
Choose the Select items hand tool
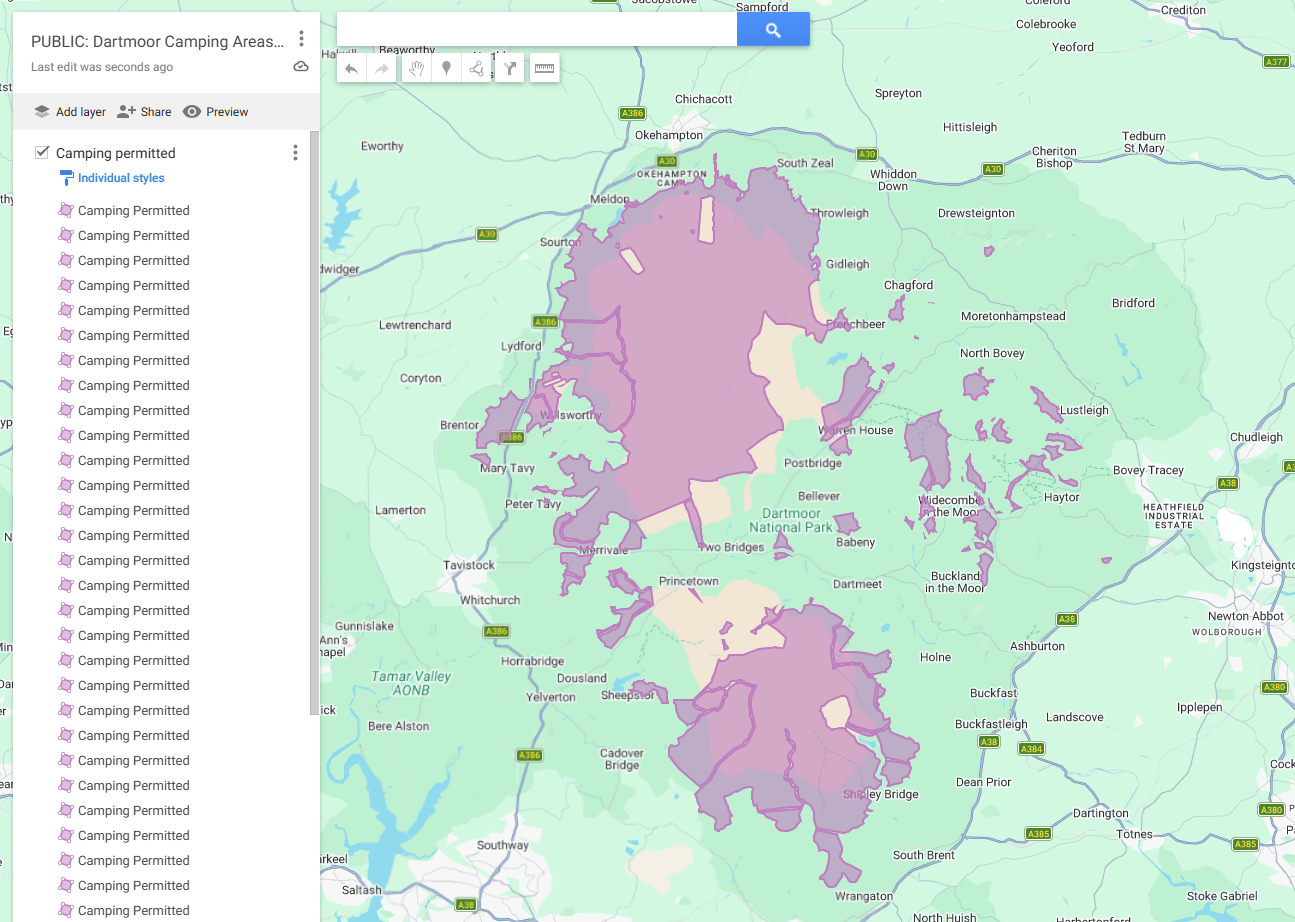(417, 69)
